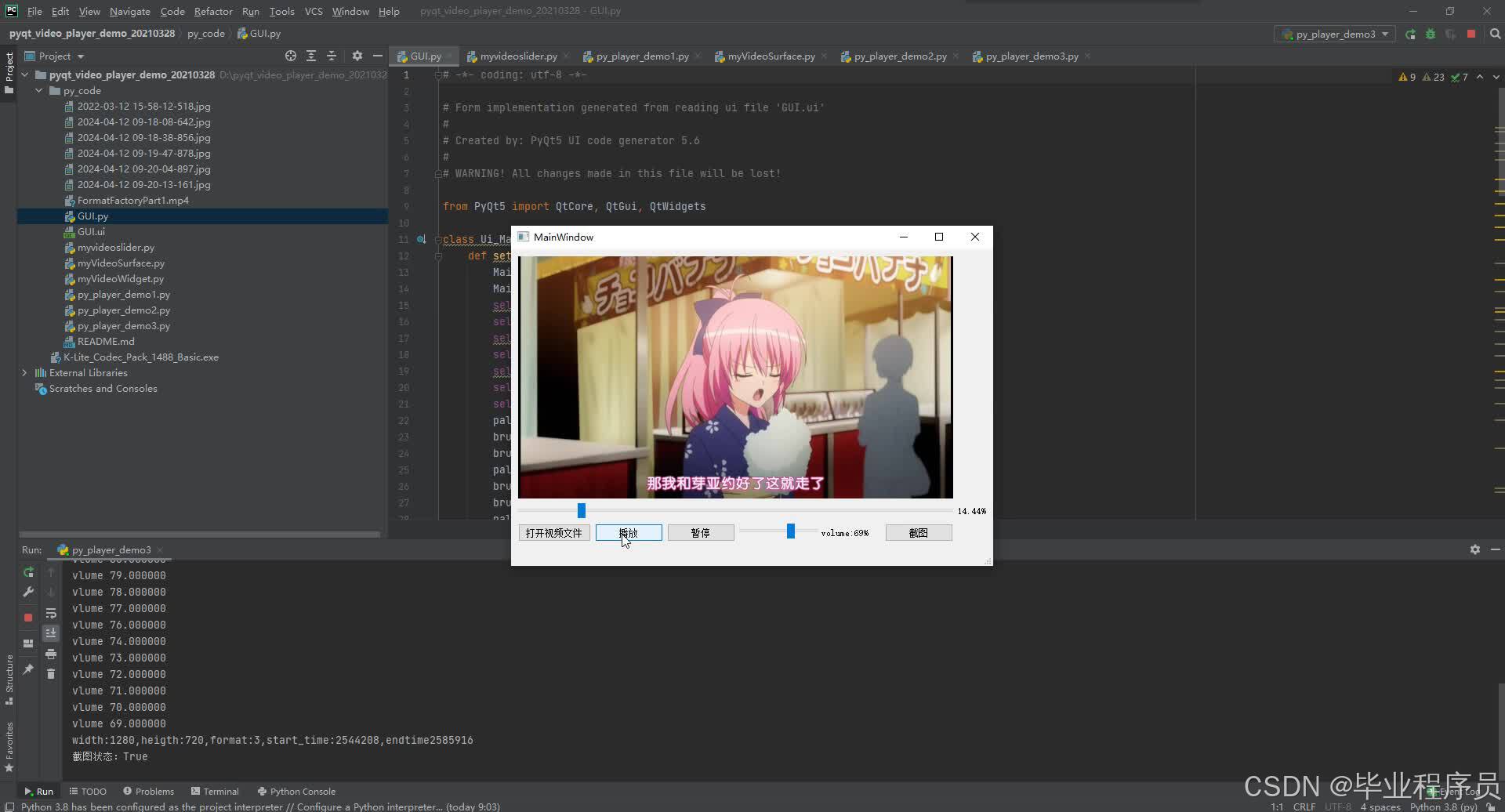Toggle the Project side tool window
Image resolution: width=1505 pixels, height=812 pixels.
tap(9, 73)
